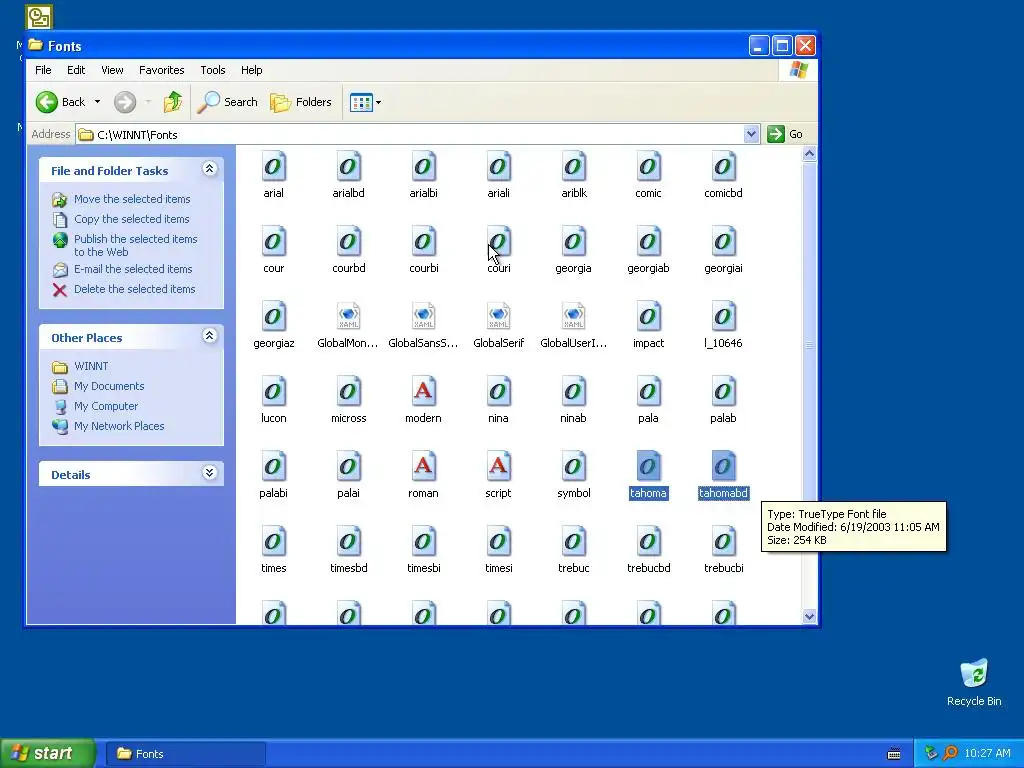The width and height of the screenshot is (1024, 768).
Task: Click the scrollbar up arrow
Action: point(809,154)
